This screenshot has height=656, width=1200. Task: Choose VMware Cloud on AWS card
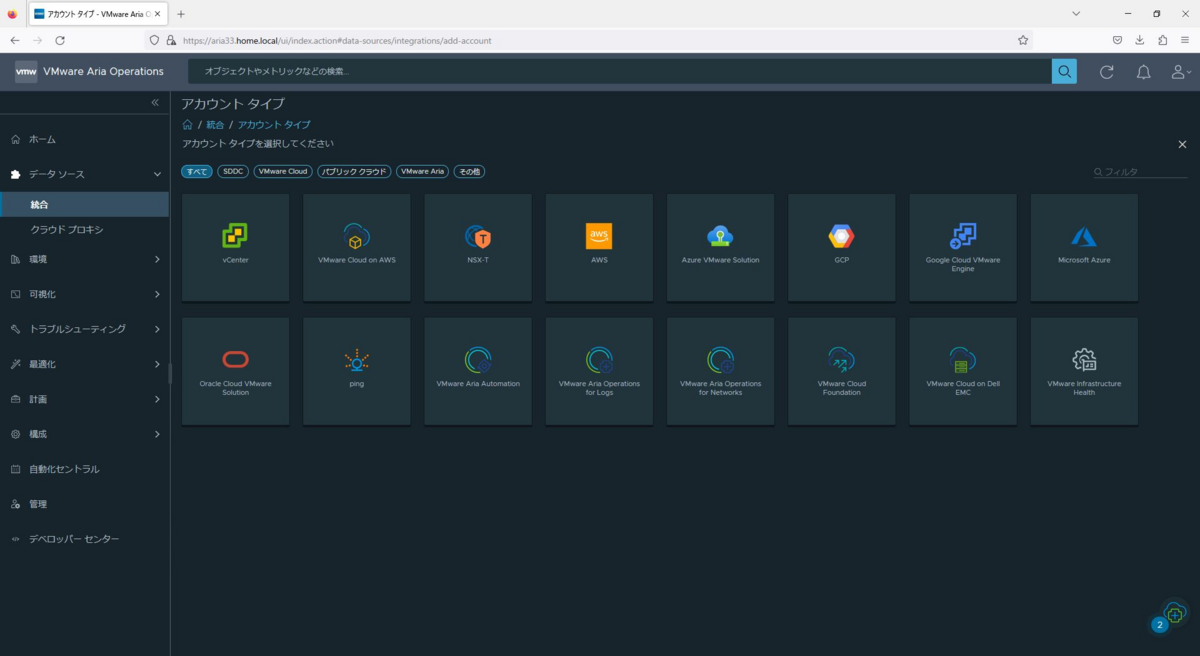pyautogui.click(x=357, y=247)
